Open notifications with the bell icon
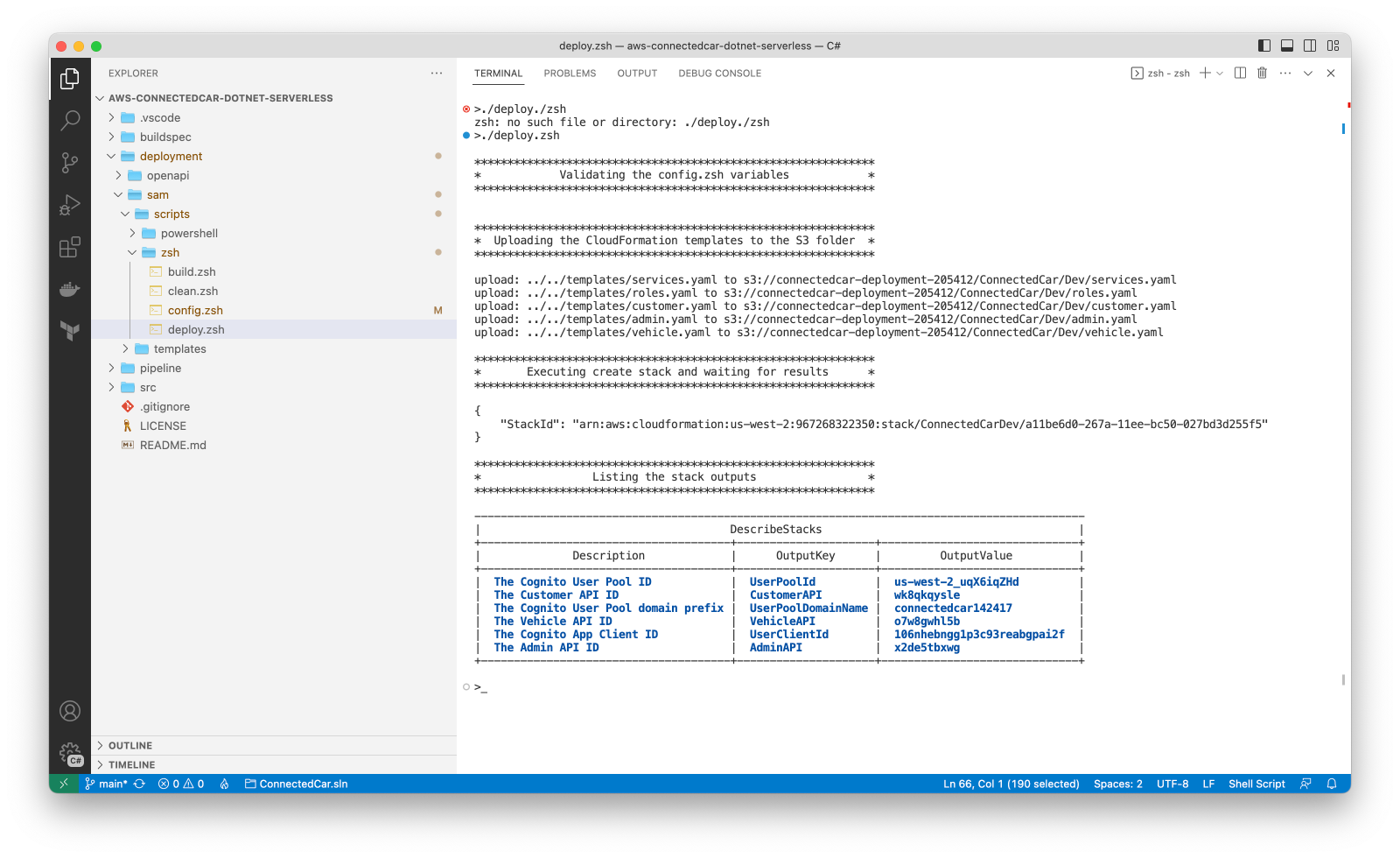This screenshot has width=1400, height=858. pos(1332,784)
